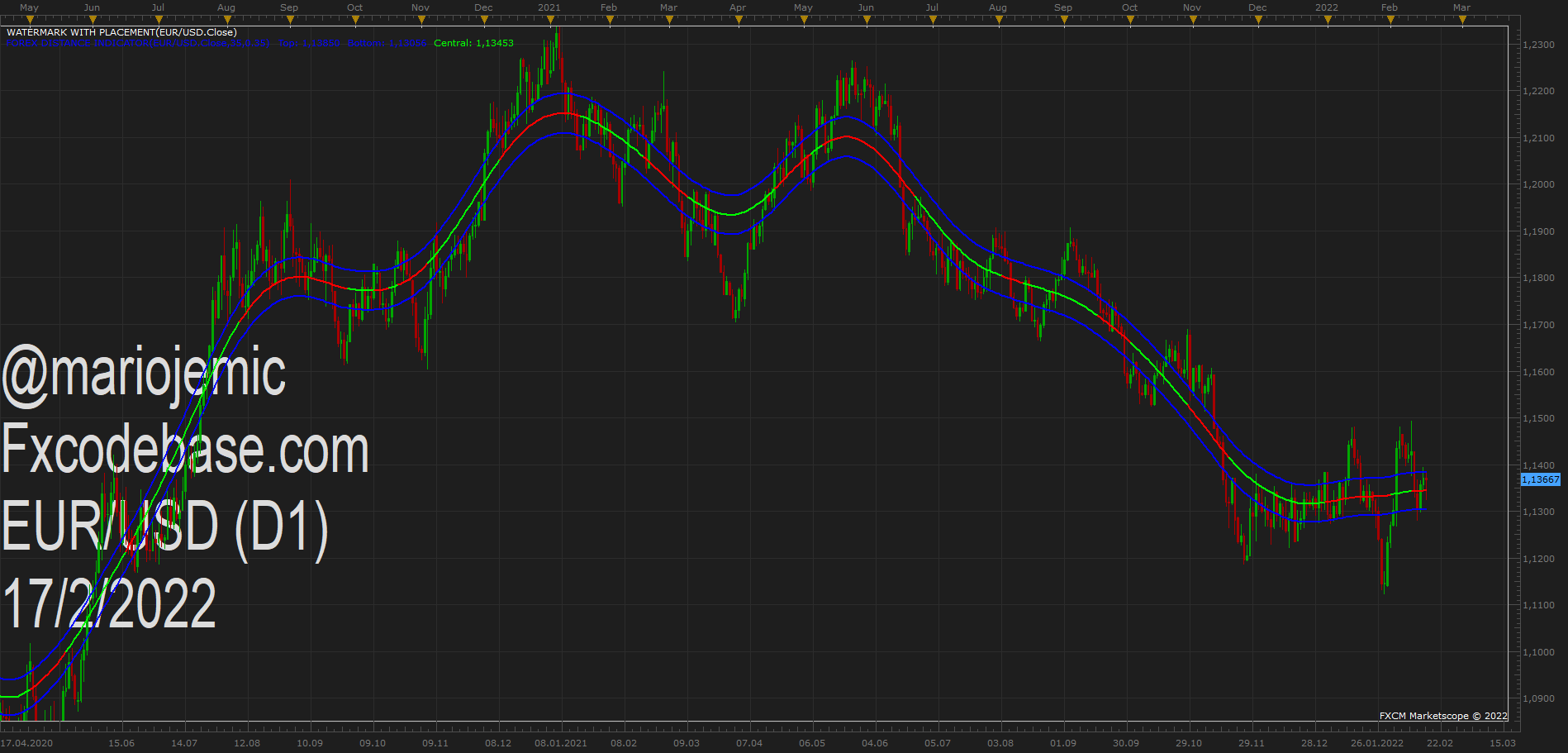Click the Top: 1,13850 indicator value
Image resolution: width=1568 pixels, height=753 pixels.
click(309, 43)
